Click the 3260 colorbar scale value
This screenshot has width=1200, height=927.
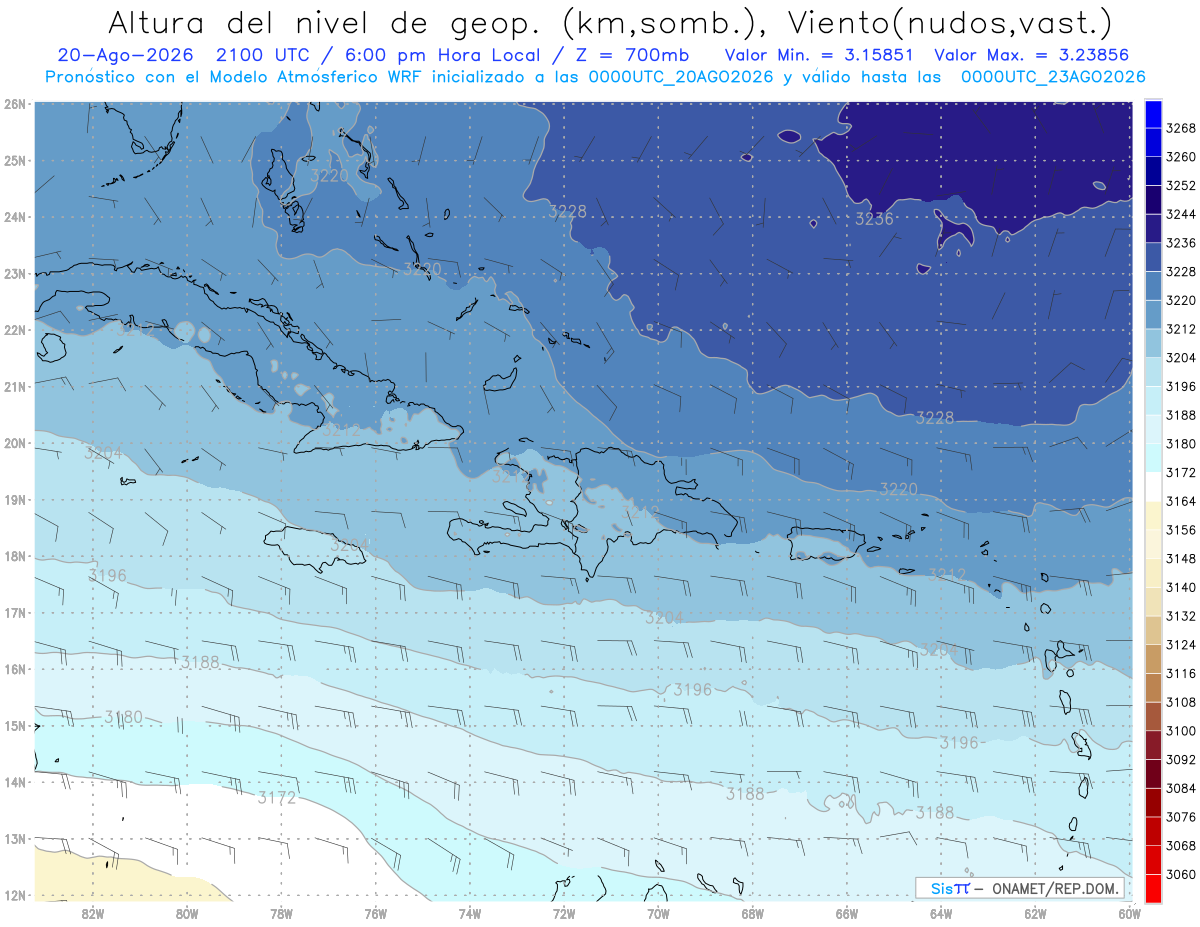point(1181,157)
